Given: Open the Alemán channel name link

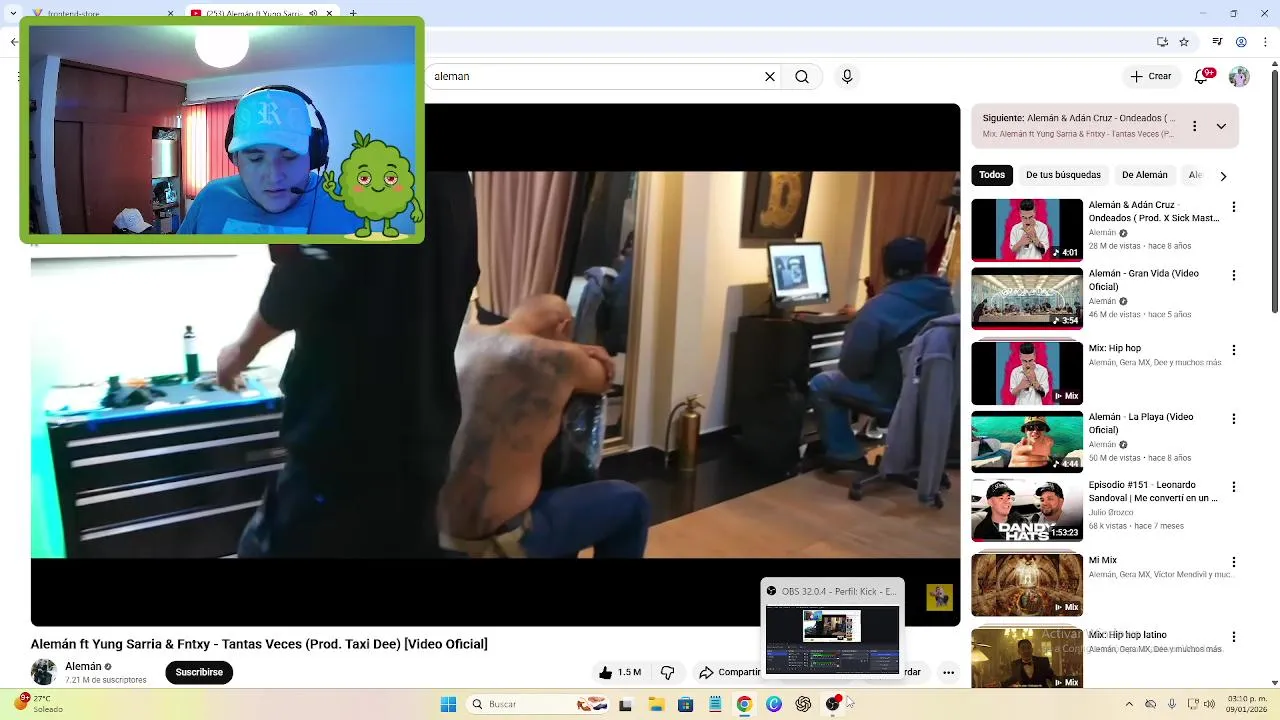Looking at the screenshot, I should (x=83, y=666).
